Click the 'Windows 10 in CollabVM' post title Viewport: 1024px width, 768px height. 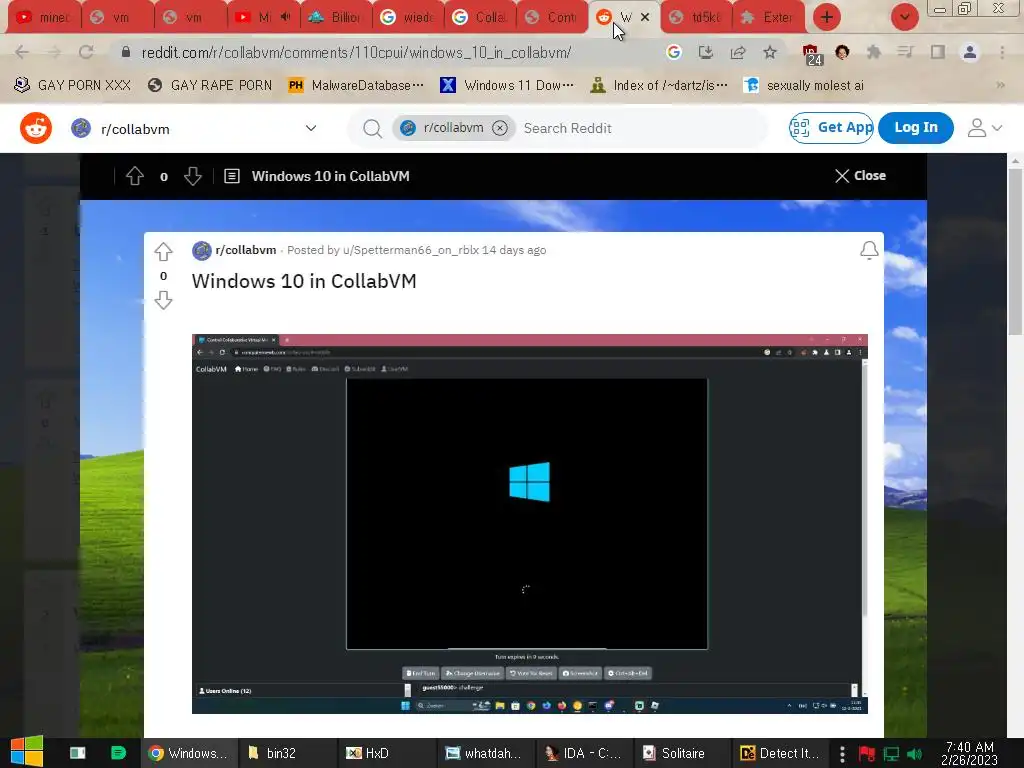click(304, 281)
